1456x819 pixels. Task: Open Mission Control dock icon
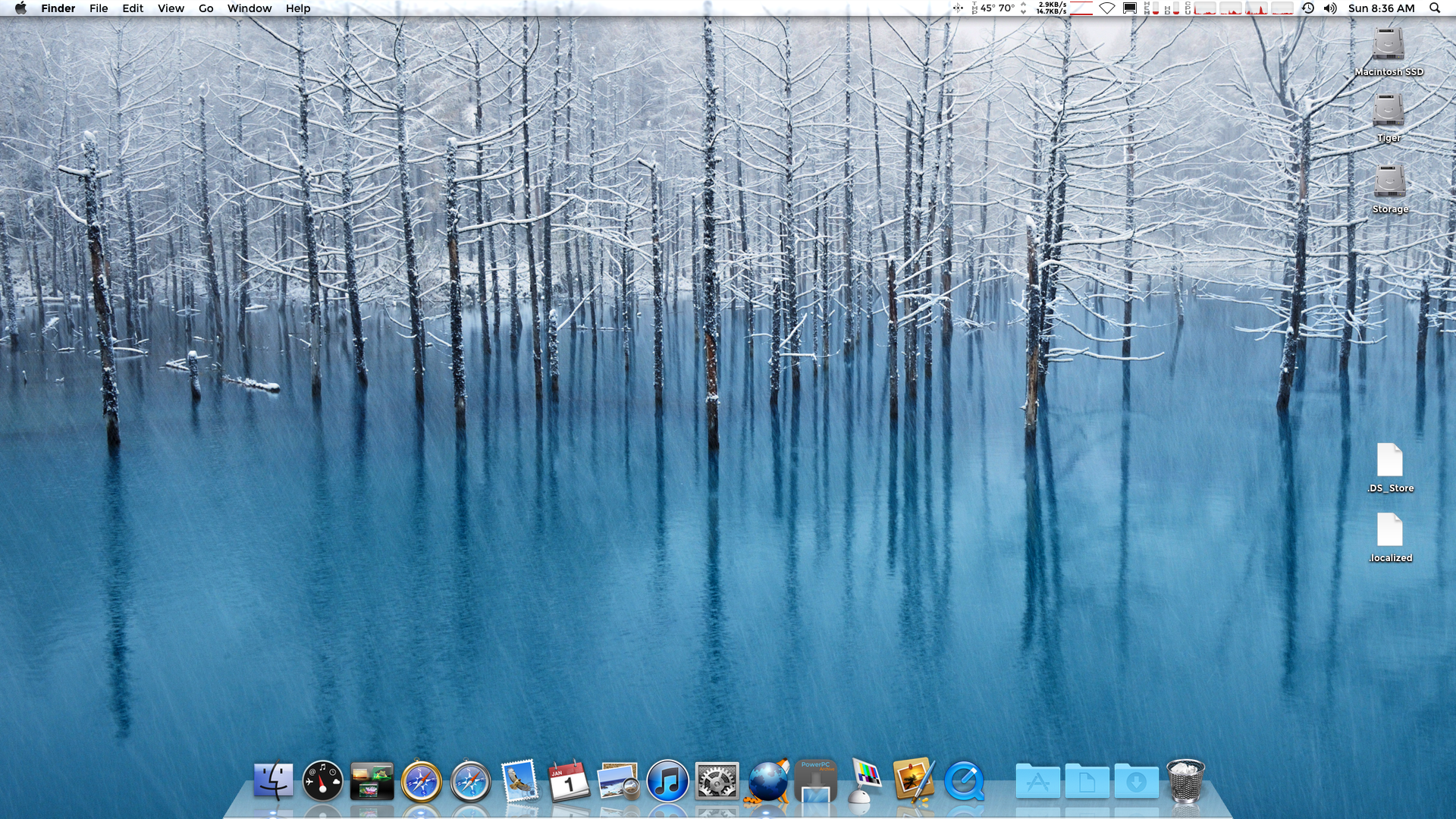point(372,781)
